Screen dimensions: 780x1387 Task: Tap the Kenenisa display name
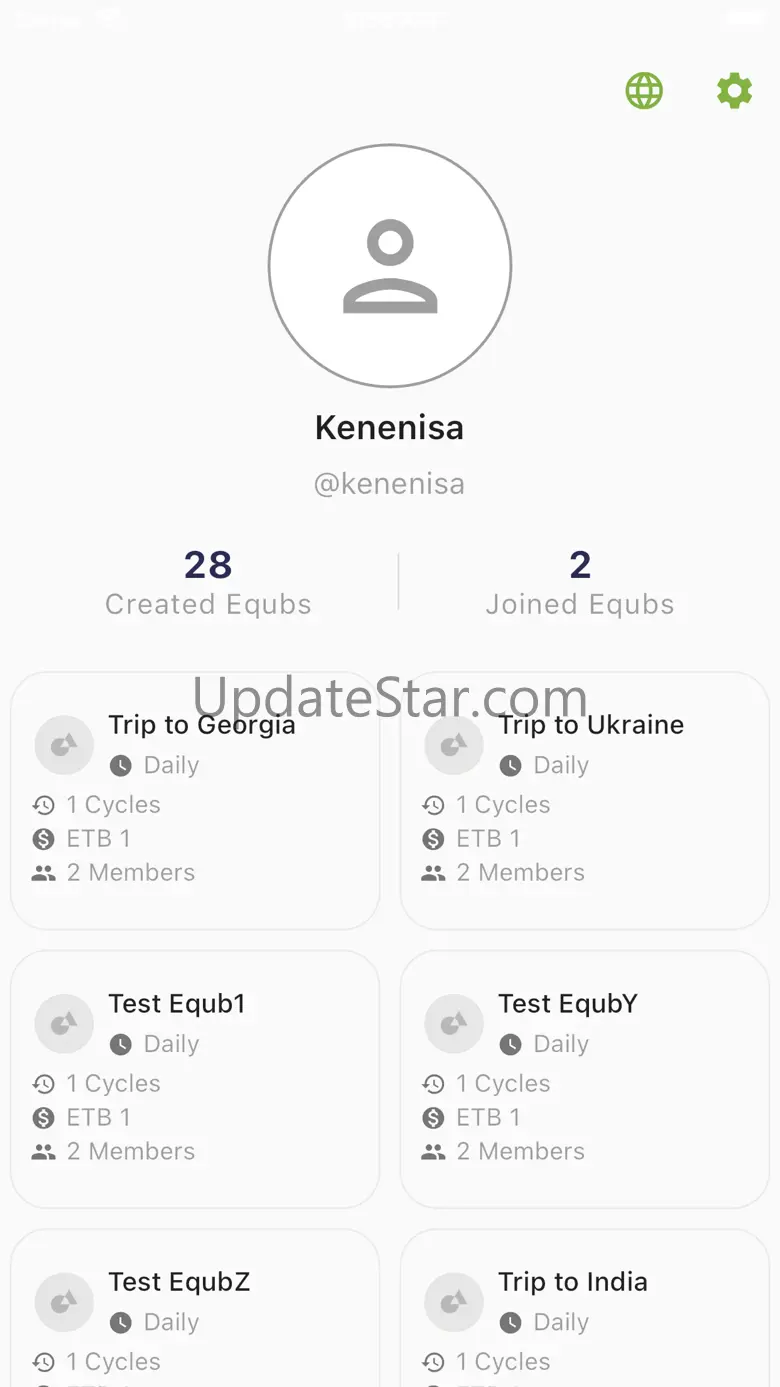tap(390, 428)
